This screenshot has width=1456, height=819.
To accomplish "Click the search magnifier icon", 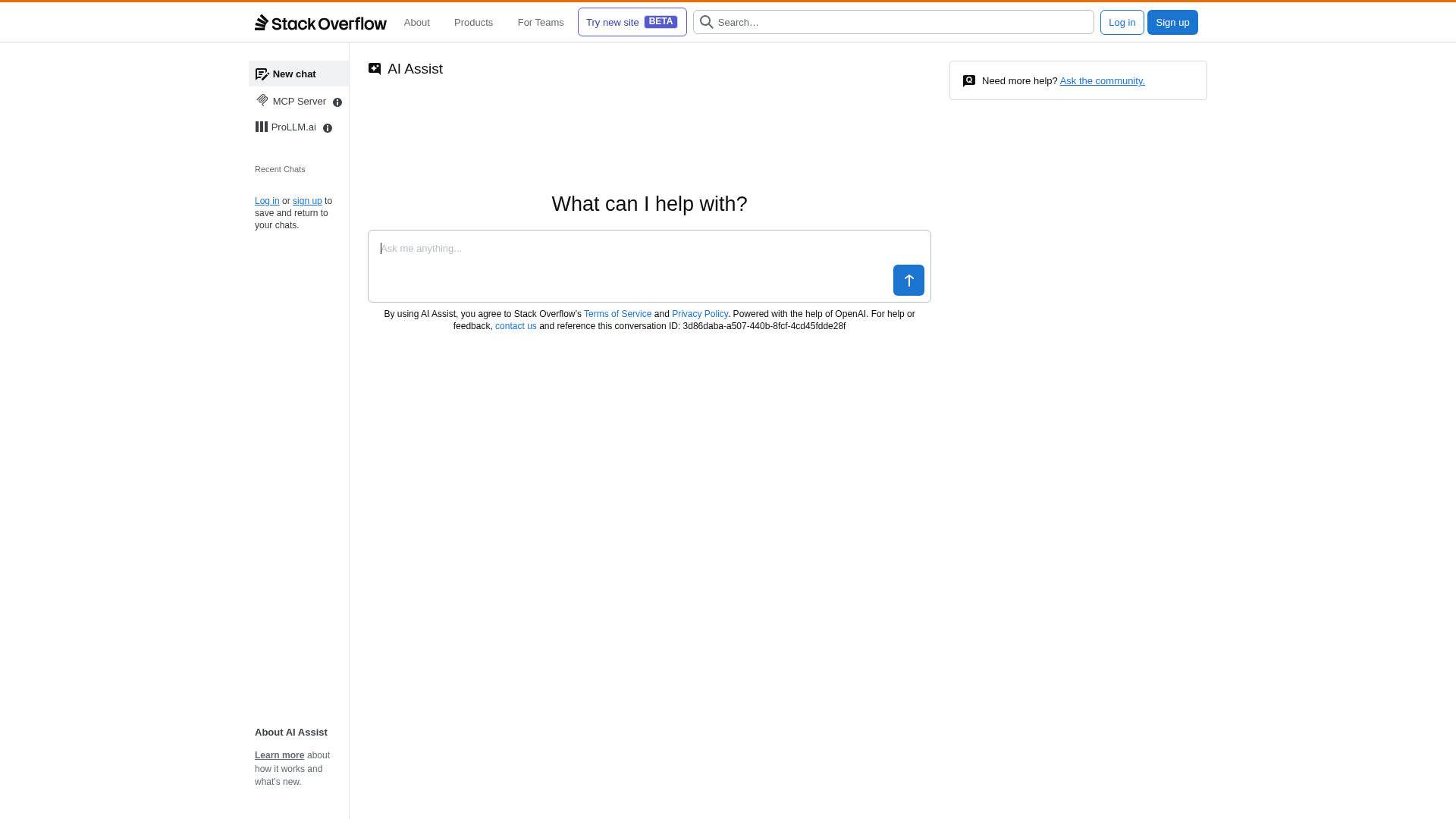I will click(x=706, y=22).
